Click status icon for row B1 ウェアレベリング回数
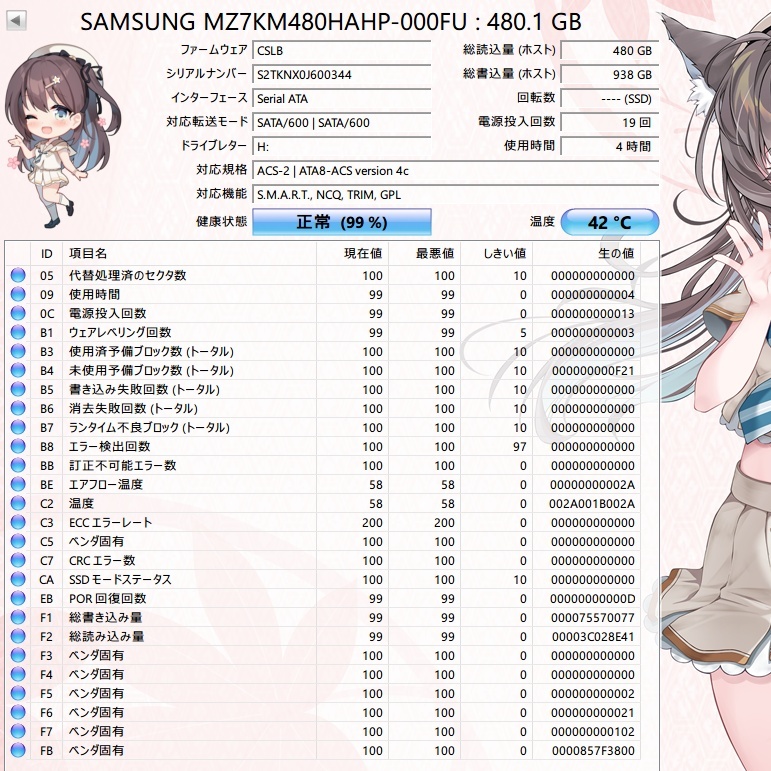Viewport: 771px width, 771px height. click(18, 332)
